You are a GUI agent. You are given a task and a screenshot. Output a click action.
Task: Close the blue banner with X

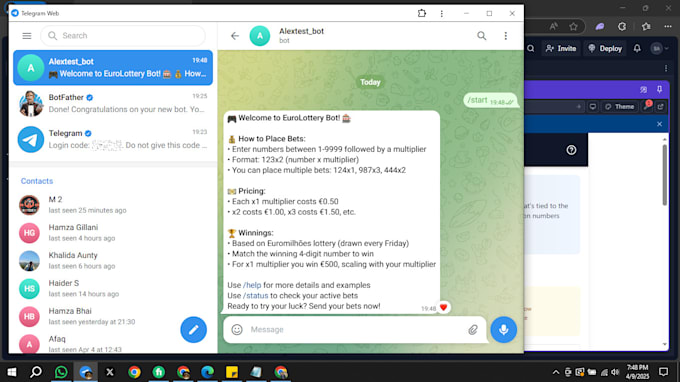[659, 124]
